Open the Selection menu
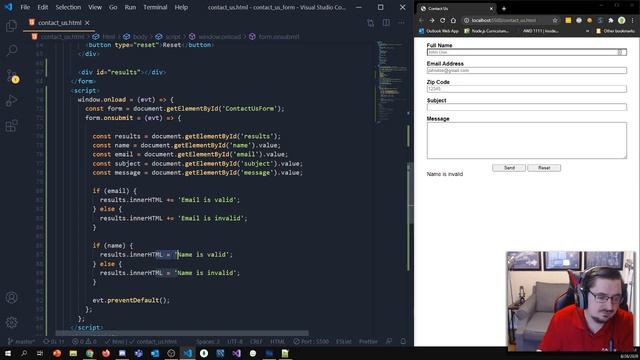Screen dimensions: 640x360 (68, 7)
